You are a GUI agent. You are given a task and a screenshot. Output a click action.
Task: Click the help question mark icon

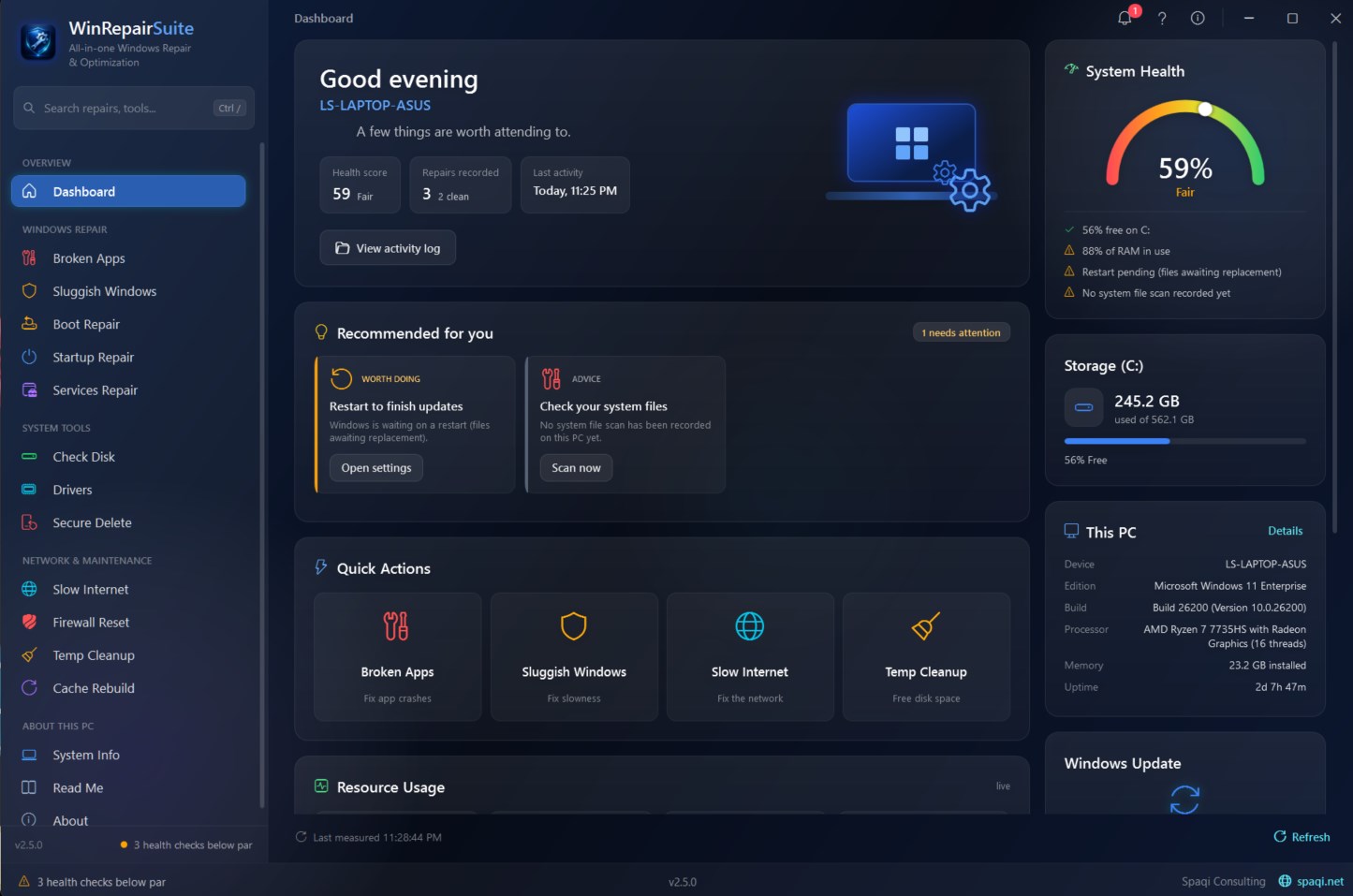1162,18
